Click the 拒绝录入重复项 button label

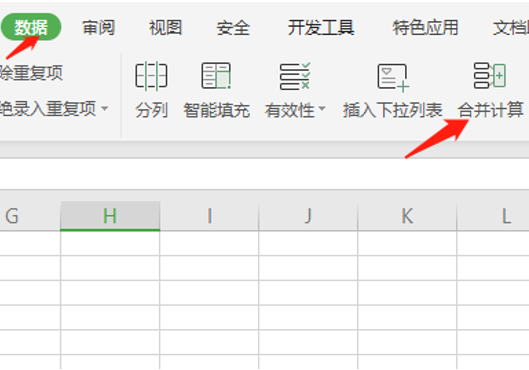click(48, 108)
